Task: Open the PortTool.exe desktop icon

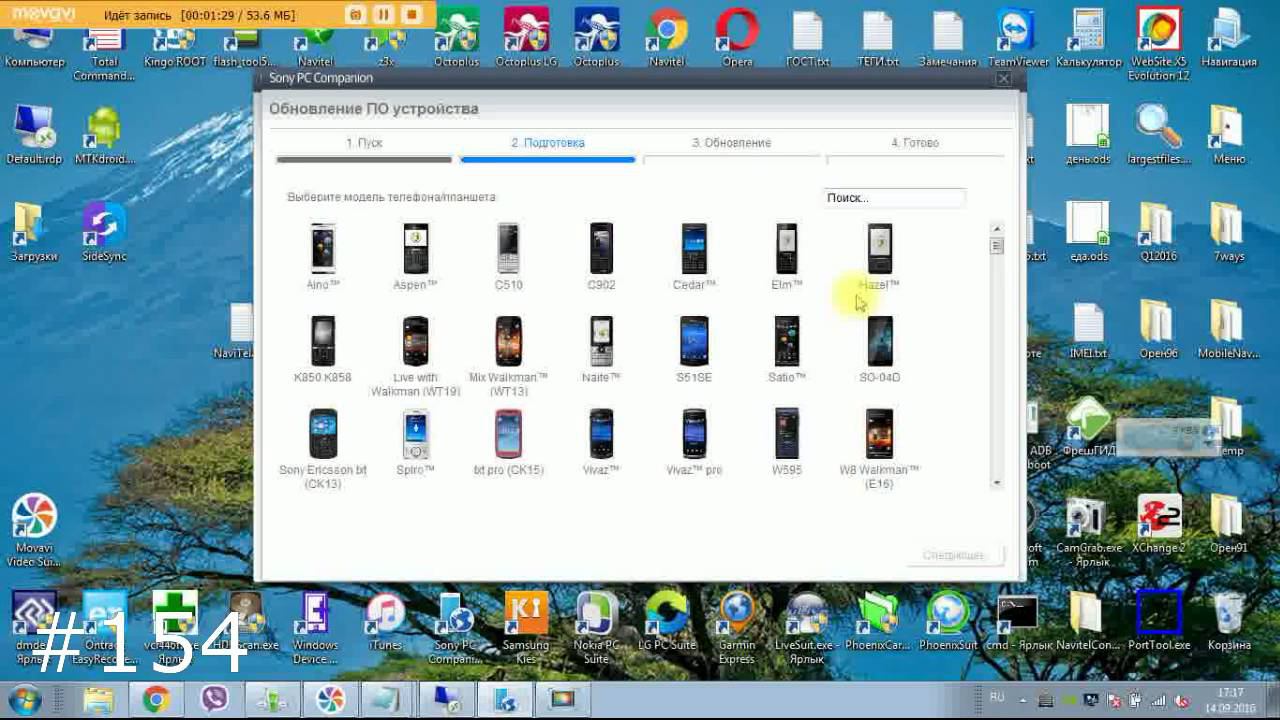Action: click(1159, 622)
